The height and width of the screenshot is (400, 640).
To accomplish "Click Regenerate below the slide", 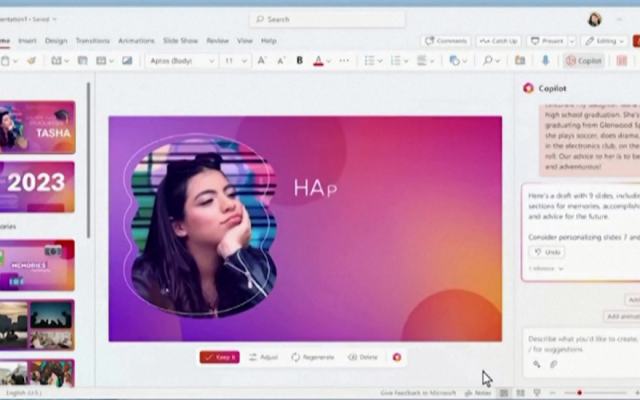I will pos(313,357).
